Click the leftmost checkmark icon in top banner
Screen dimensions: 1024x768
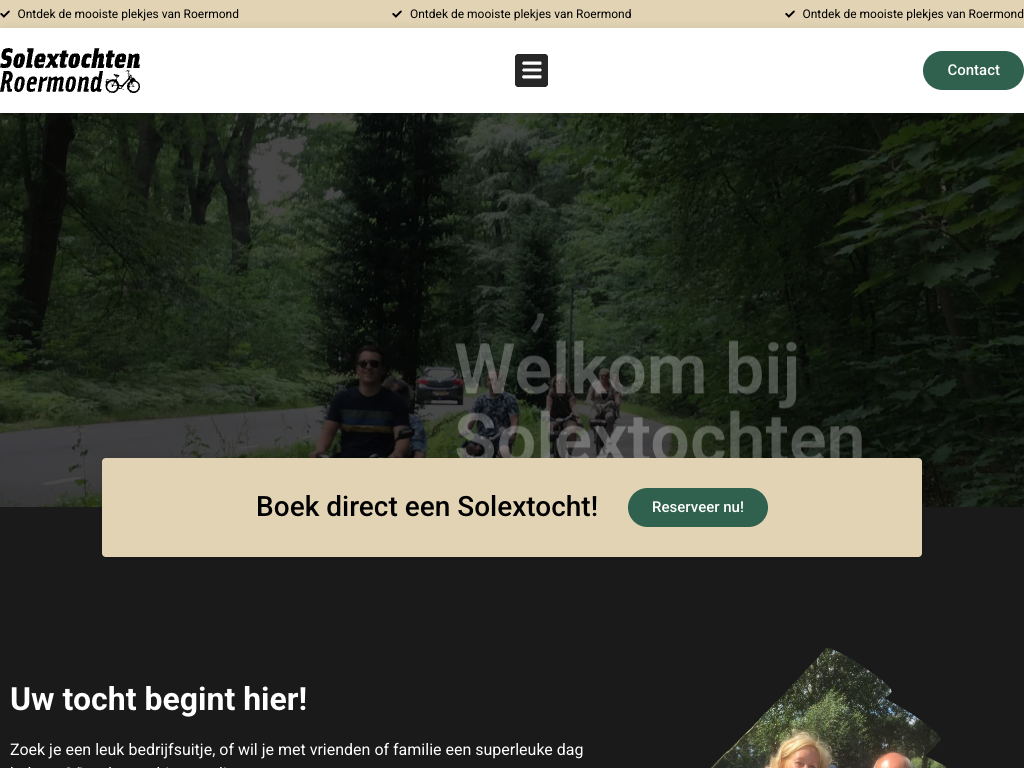pyautogui.click(x=5, y=14)
